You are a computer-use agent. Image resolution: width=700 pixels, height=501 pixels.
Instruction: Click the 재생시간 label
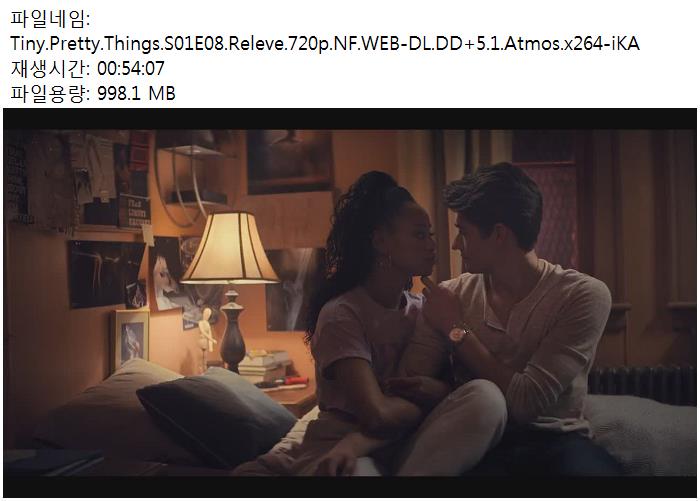(x=50, y=68)
